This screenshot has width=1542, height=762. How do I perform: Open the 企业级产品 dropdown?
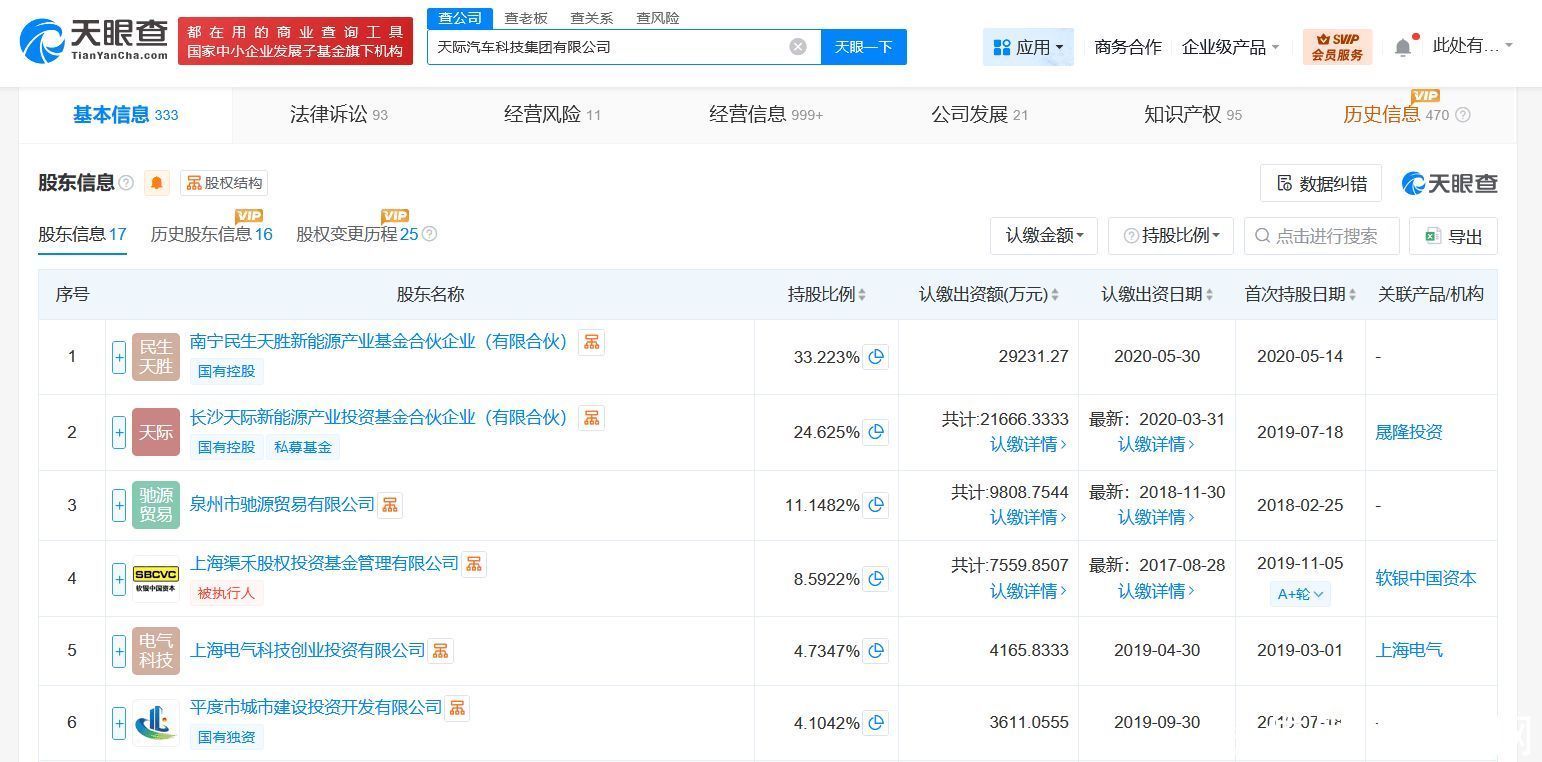pyautogui.click(x=1230, y=47)
